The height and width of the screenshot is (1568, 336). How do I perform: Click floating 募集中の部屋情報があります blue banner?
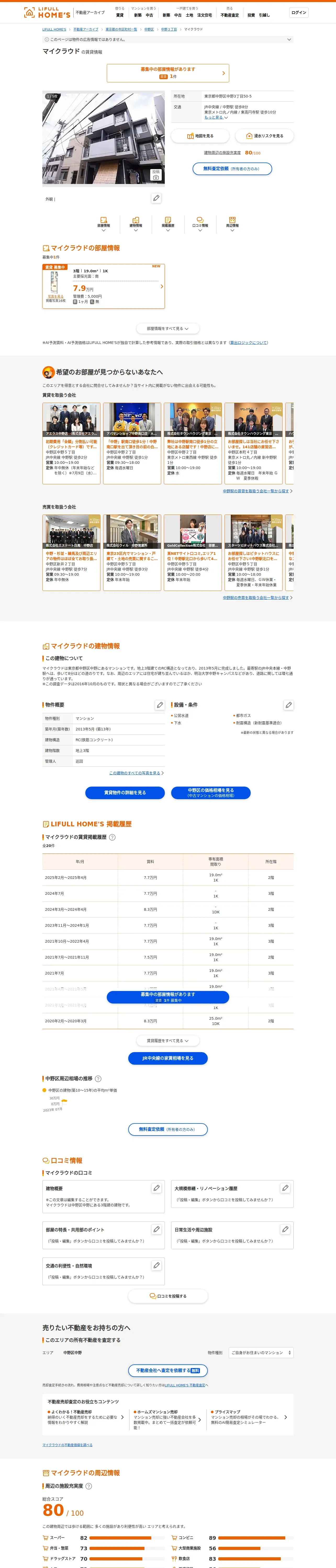(x=168, y=997)
